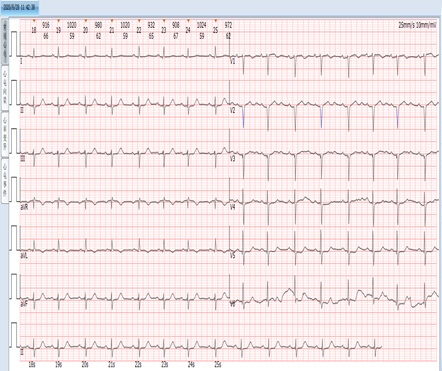The image size is (442, 371).
Task: Select the lead V1 label
Action: pos(233,62)
